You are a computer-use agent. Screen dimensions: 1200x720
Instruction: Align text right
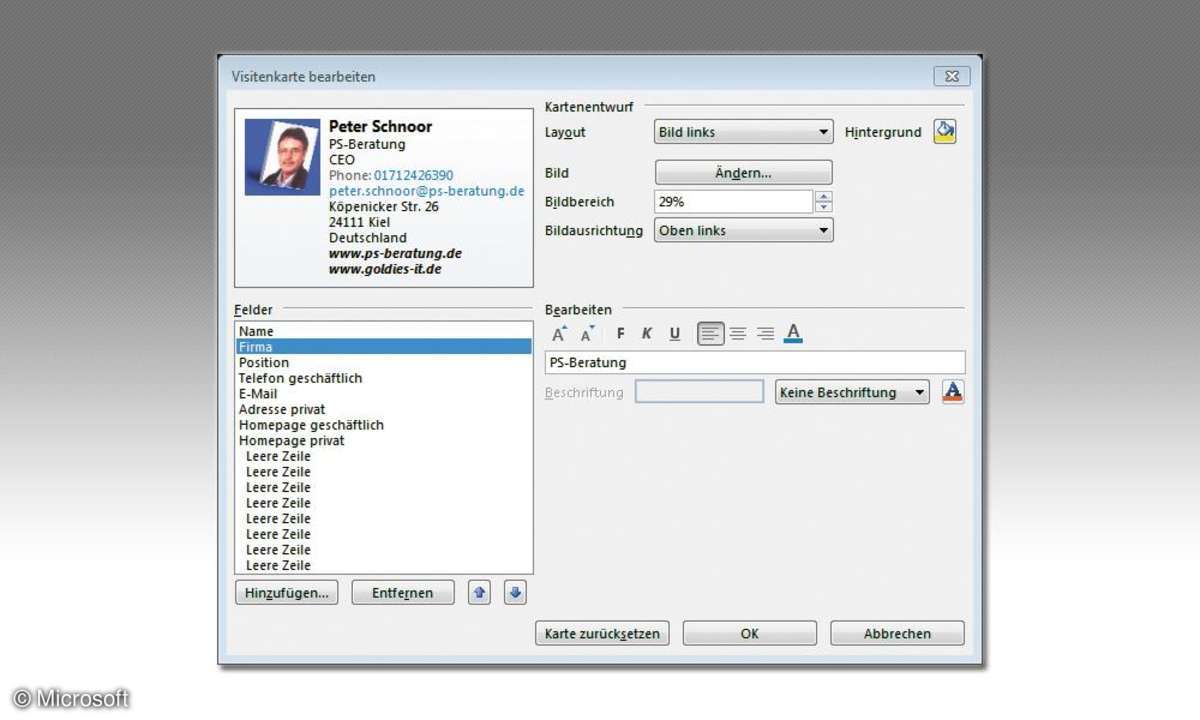765,334
